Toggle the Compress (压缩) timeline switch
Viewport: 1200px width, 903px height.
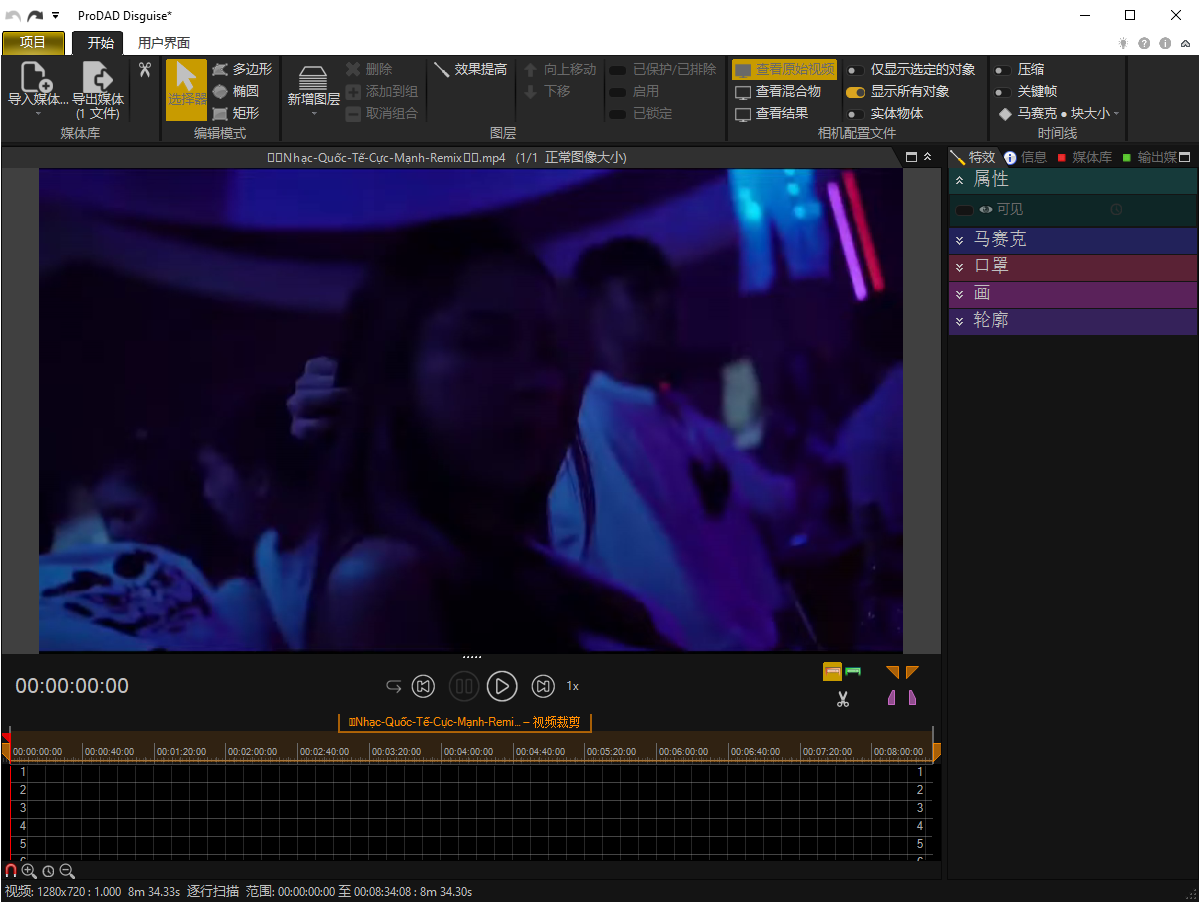point(1002,70)
